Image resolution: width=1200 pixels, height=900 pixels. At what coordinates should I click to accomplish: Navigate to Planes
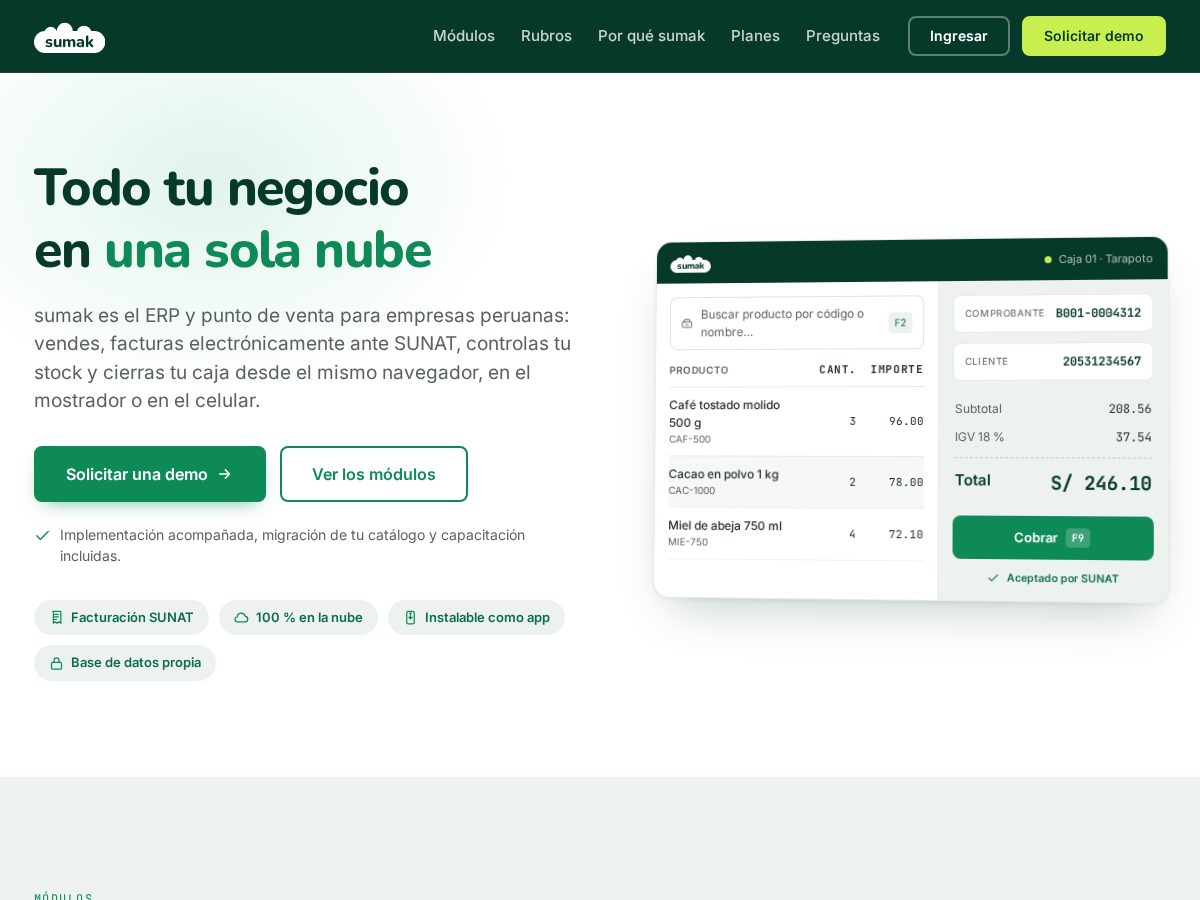pyautogui.click(x=755, y=36)
